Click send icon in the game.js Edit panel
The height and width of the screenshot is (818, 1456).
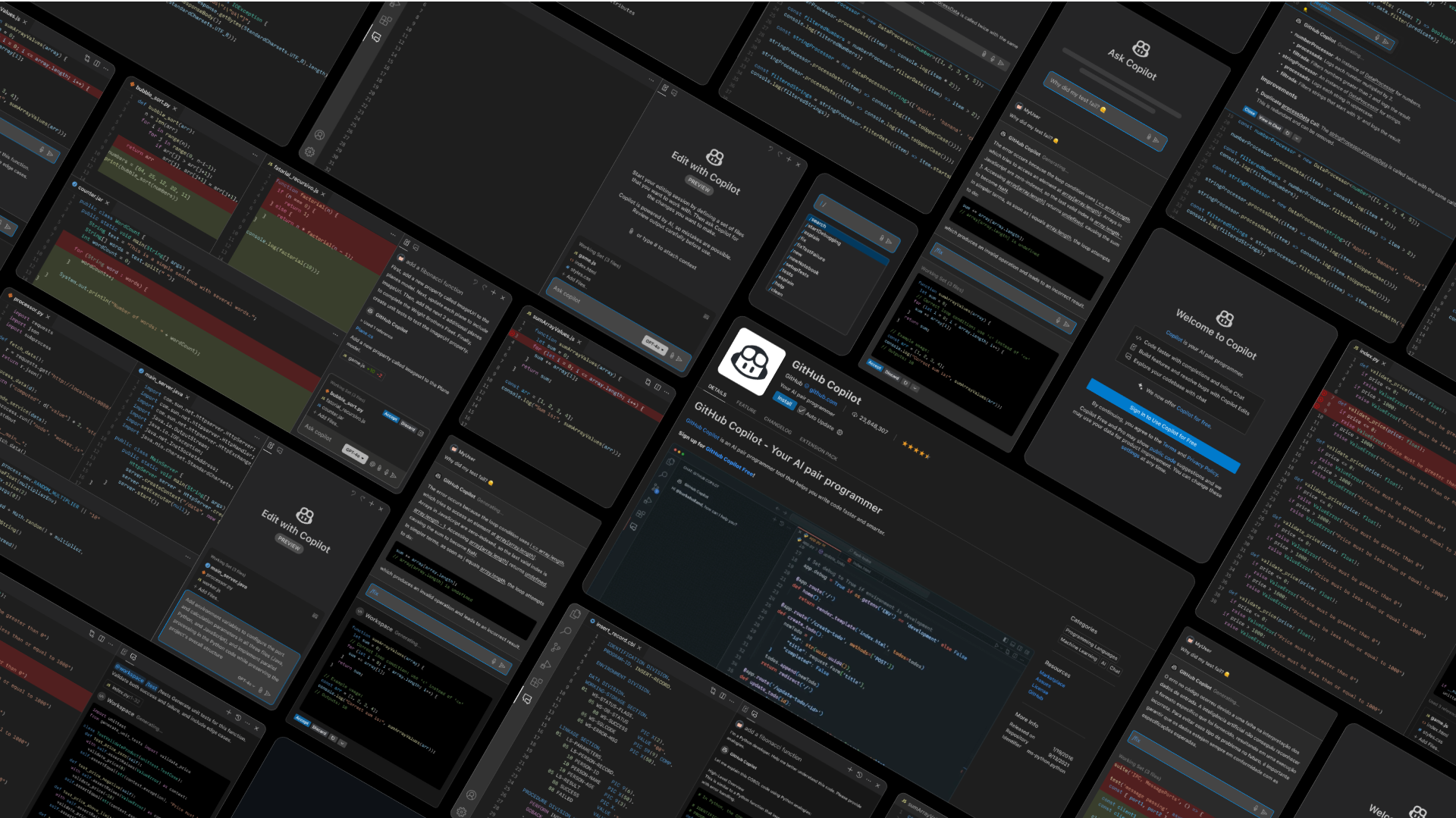679,359
